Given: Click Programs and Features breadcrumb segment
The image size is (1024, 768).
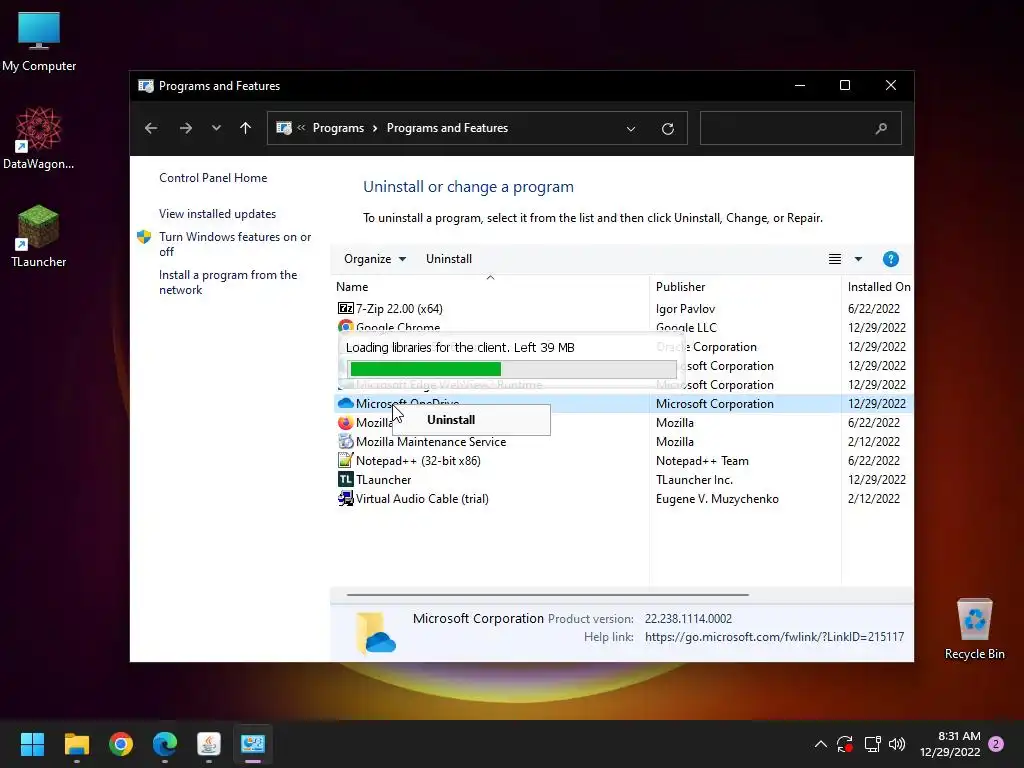Looking at the screenshot, I should pyautogui.click(x=447, y=128).
